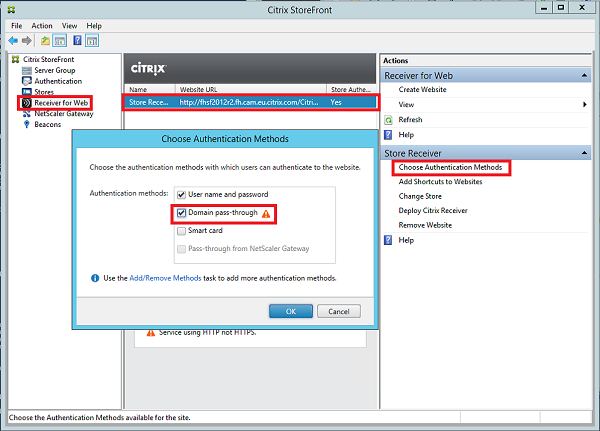Image resolution: width=600 pixels, height=431 pixels.
Task: Click OK in the authentication dialog
Action: pos(291,311)
